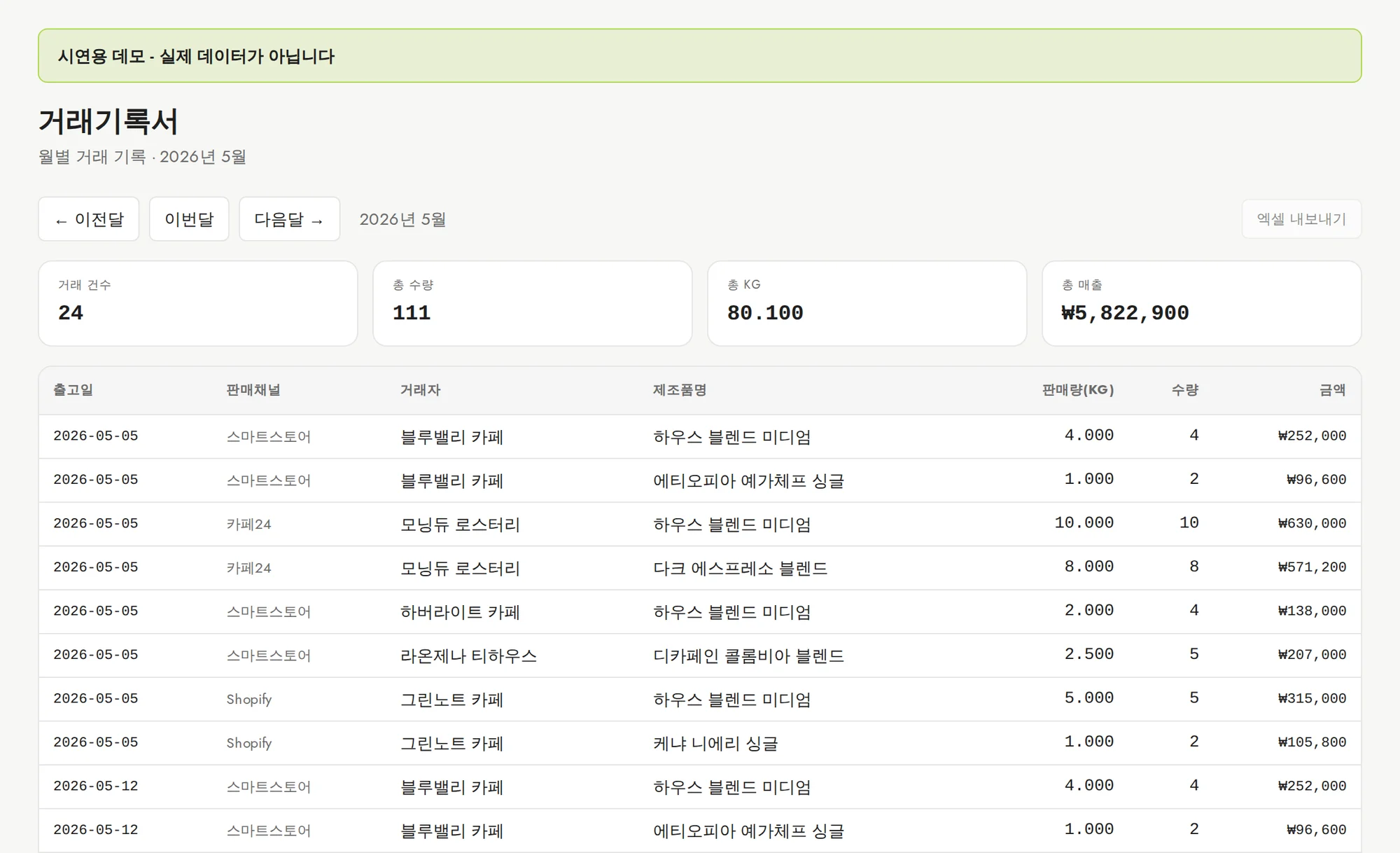Screen dimensions: 1400x853
Task: Click the 출고일 column header
Action: (73, 390)
